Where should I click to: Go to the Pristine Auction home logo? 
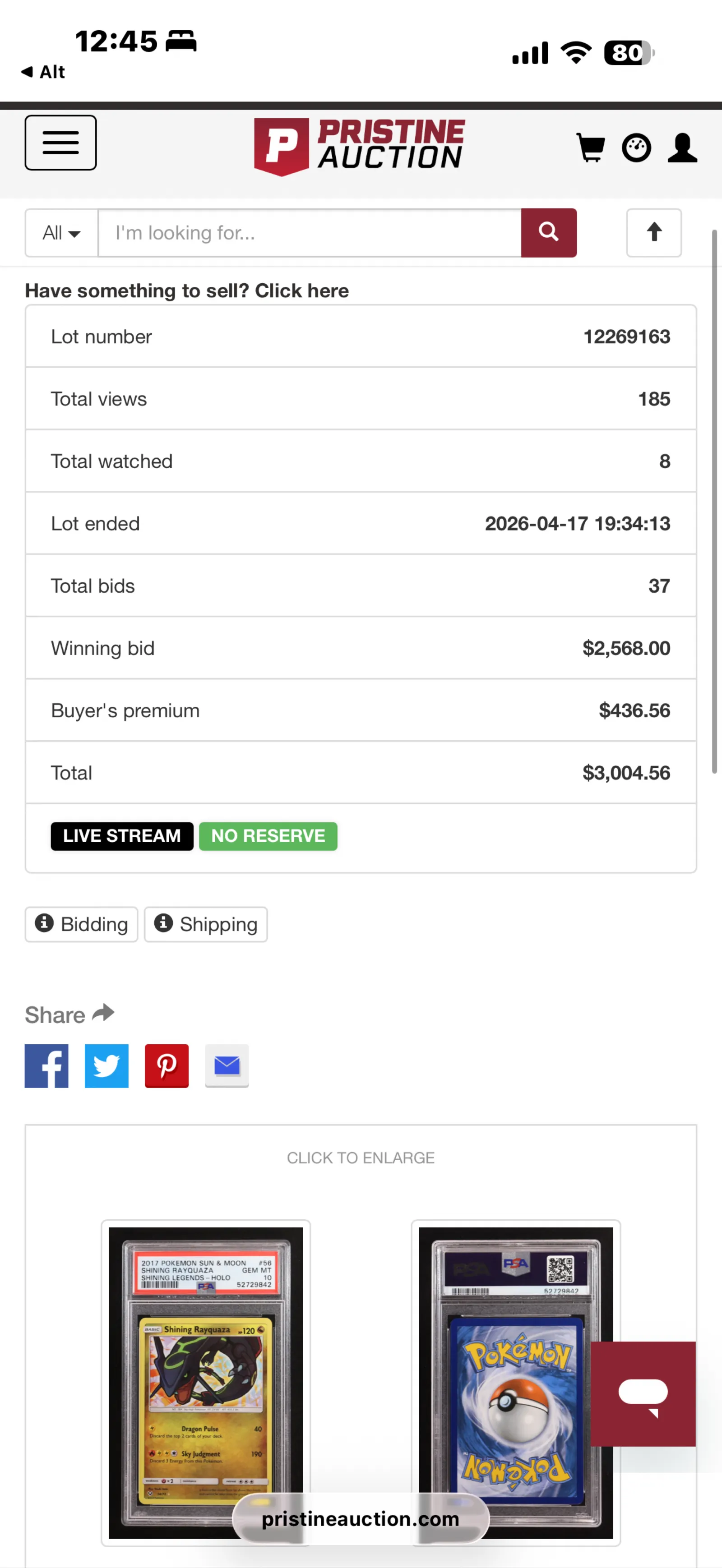click(x=360, y=146)
